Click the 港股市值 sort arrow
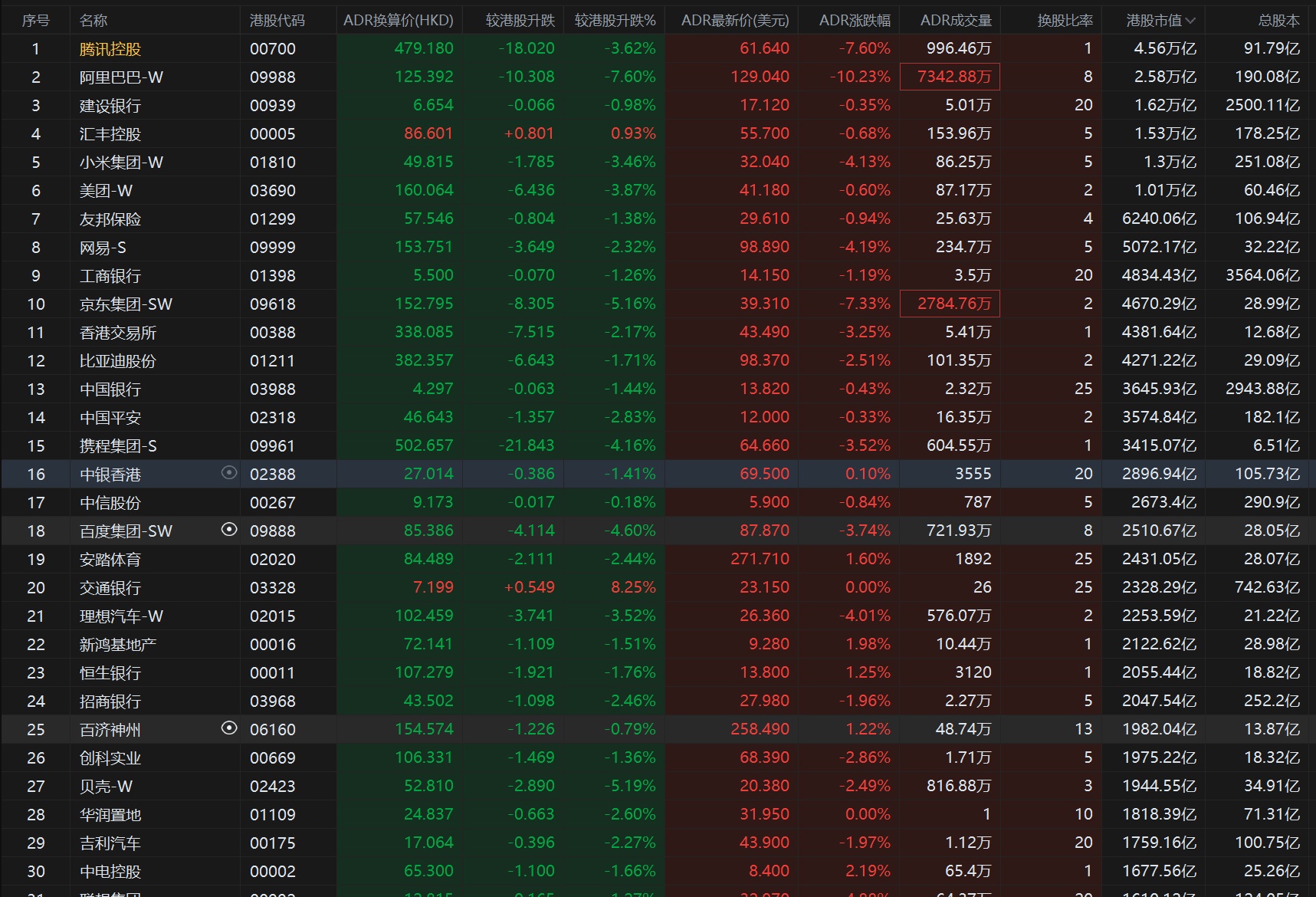The image size is (1316, 897). tap(1190, 21)
